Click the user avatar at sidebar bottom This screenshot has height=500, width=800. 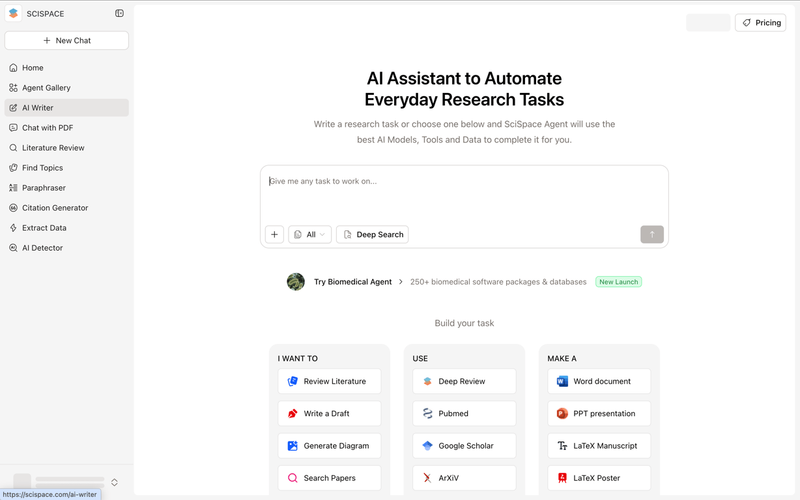pos(22,482)
